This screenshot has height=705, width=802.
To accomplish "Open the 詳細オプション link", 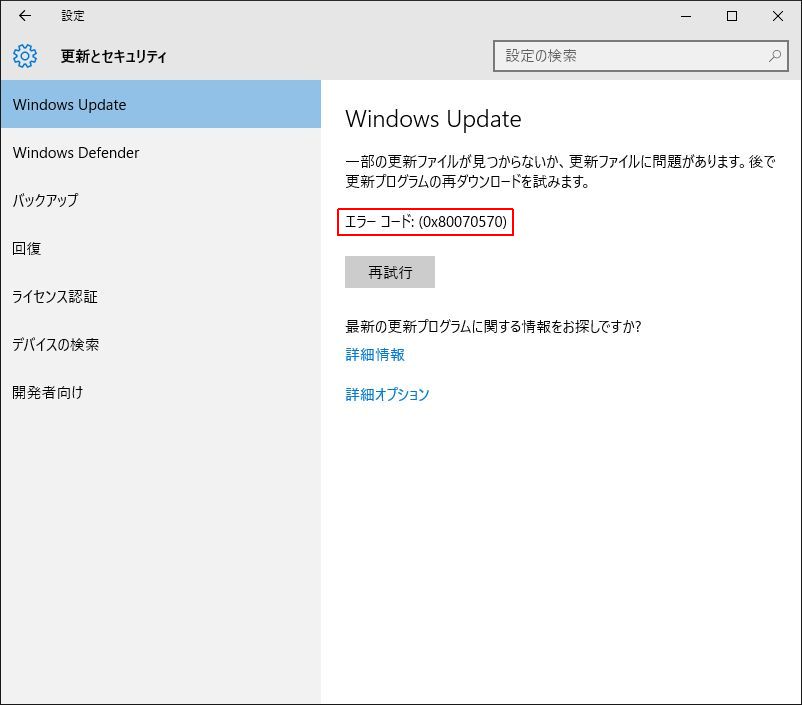I will (387, 394).
